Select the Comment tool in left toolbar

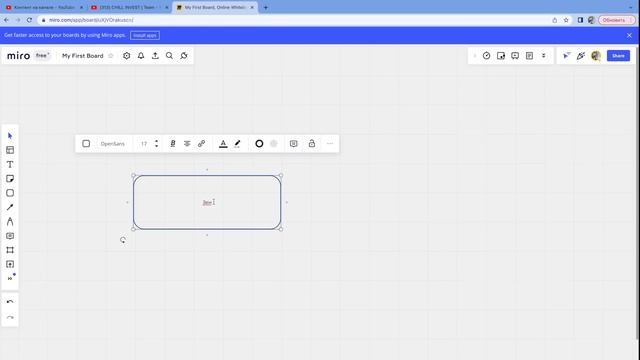pyautogui.click(x=10, y=236)
